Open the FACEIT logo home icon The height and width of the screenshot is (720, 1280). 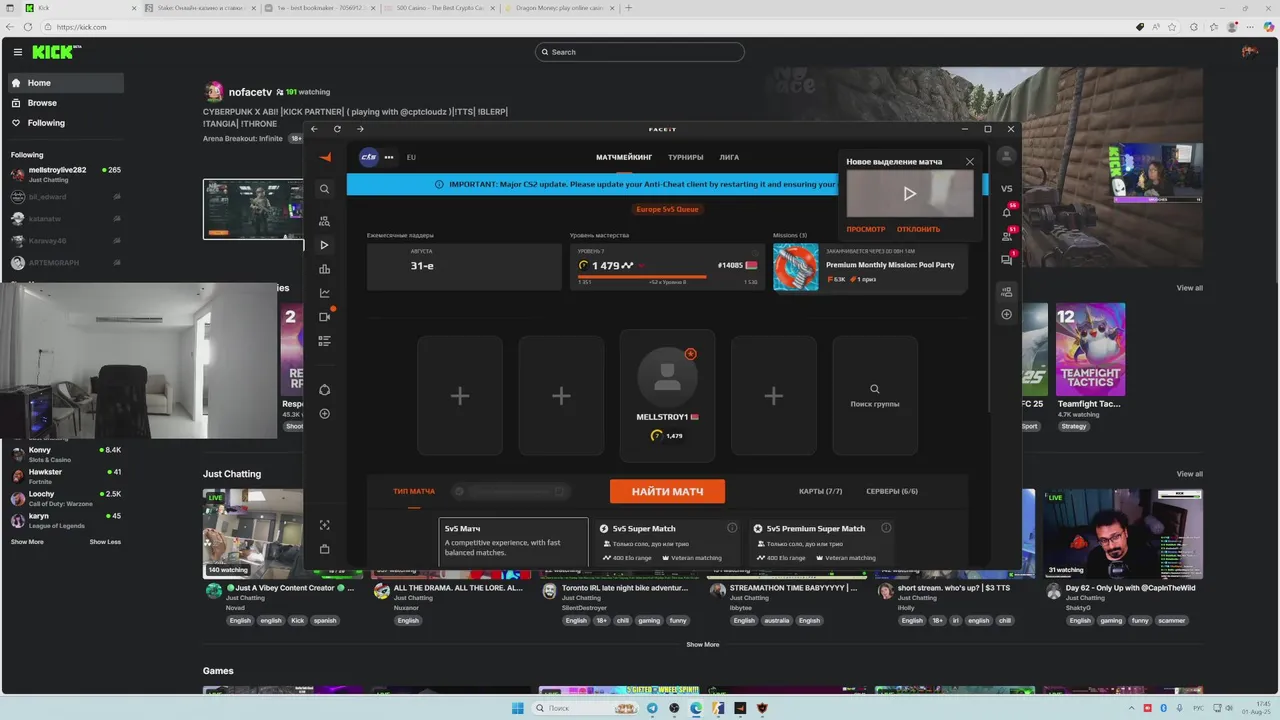click(325, 157)
